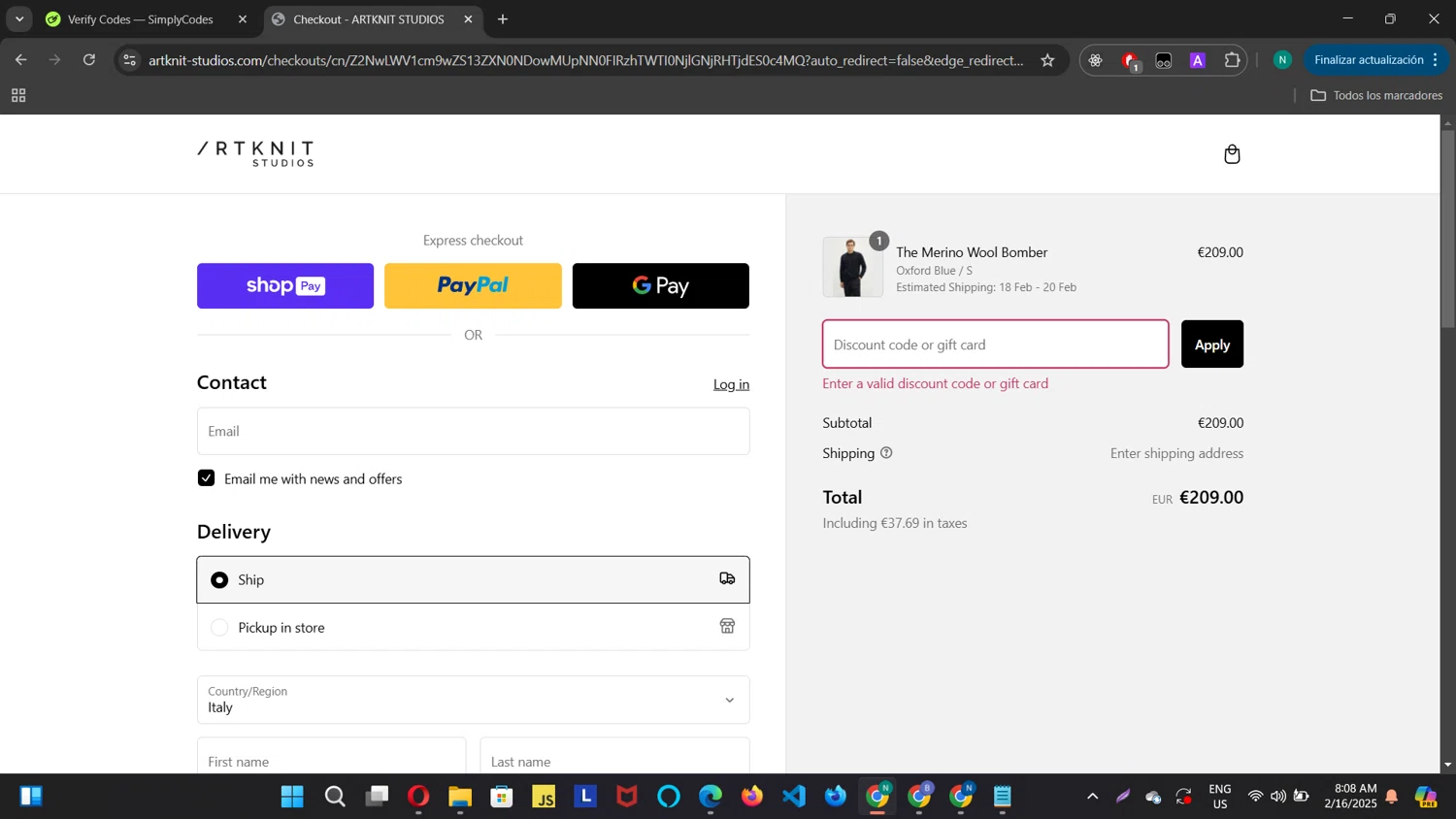The width and height of the screenshot is (1456, 819).
Task: Open Windows taskbar search
Action: tap(335, 797)
